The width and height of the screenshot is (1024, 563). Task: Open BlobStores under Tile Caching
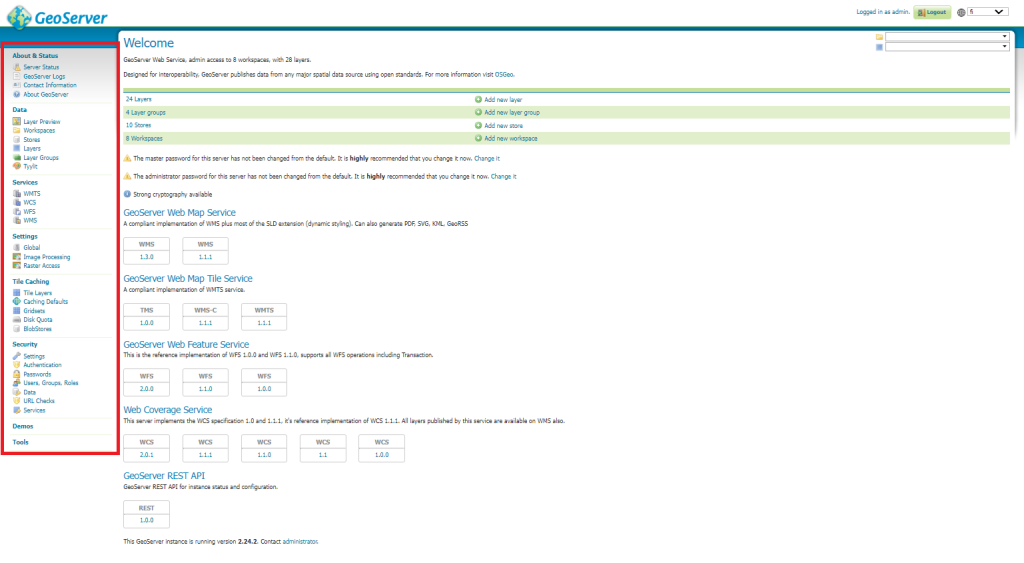[37, 329]
